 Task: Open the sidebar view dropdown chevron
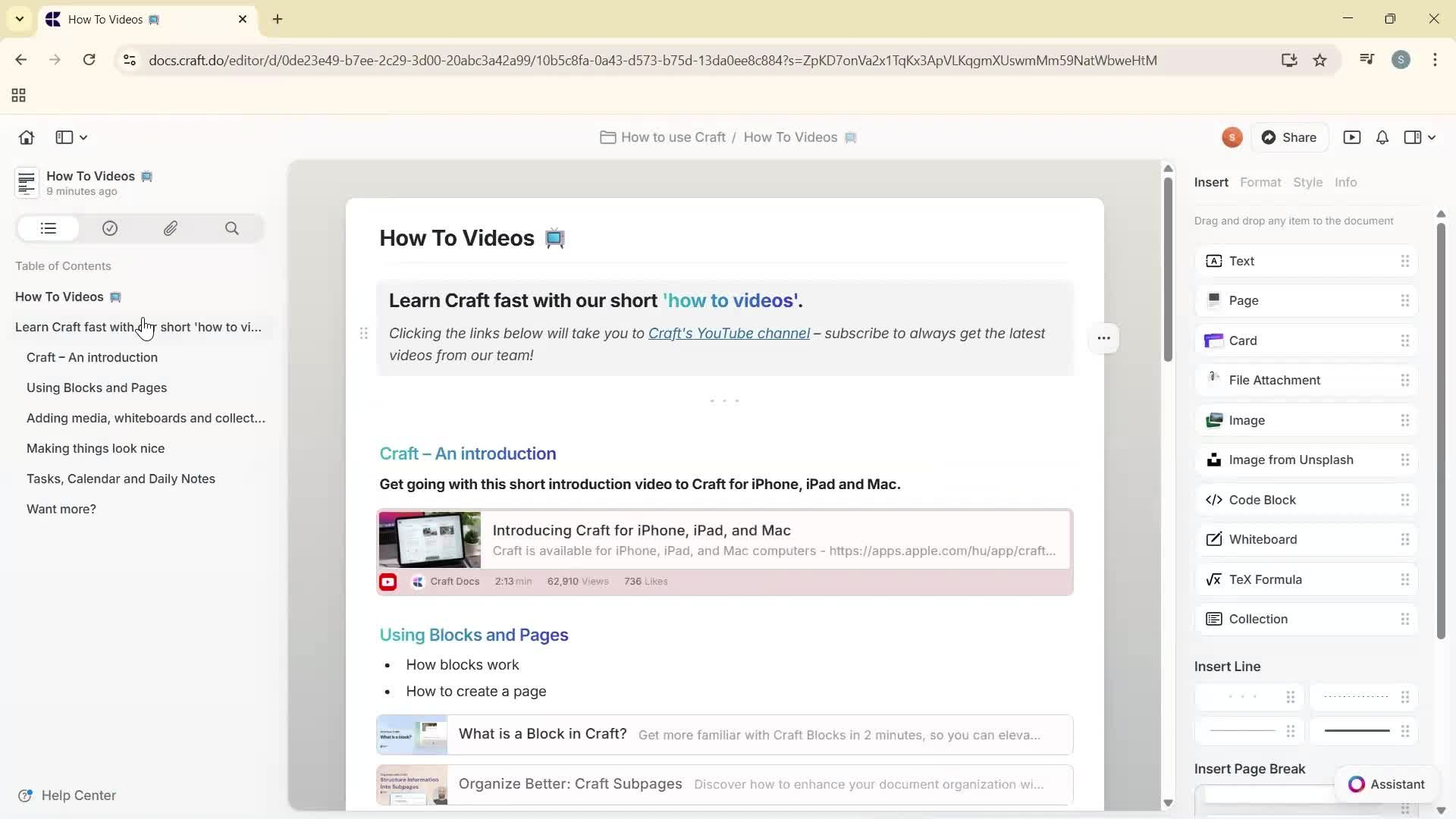click(x=82, y=137)
